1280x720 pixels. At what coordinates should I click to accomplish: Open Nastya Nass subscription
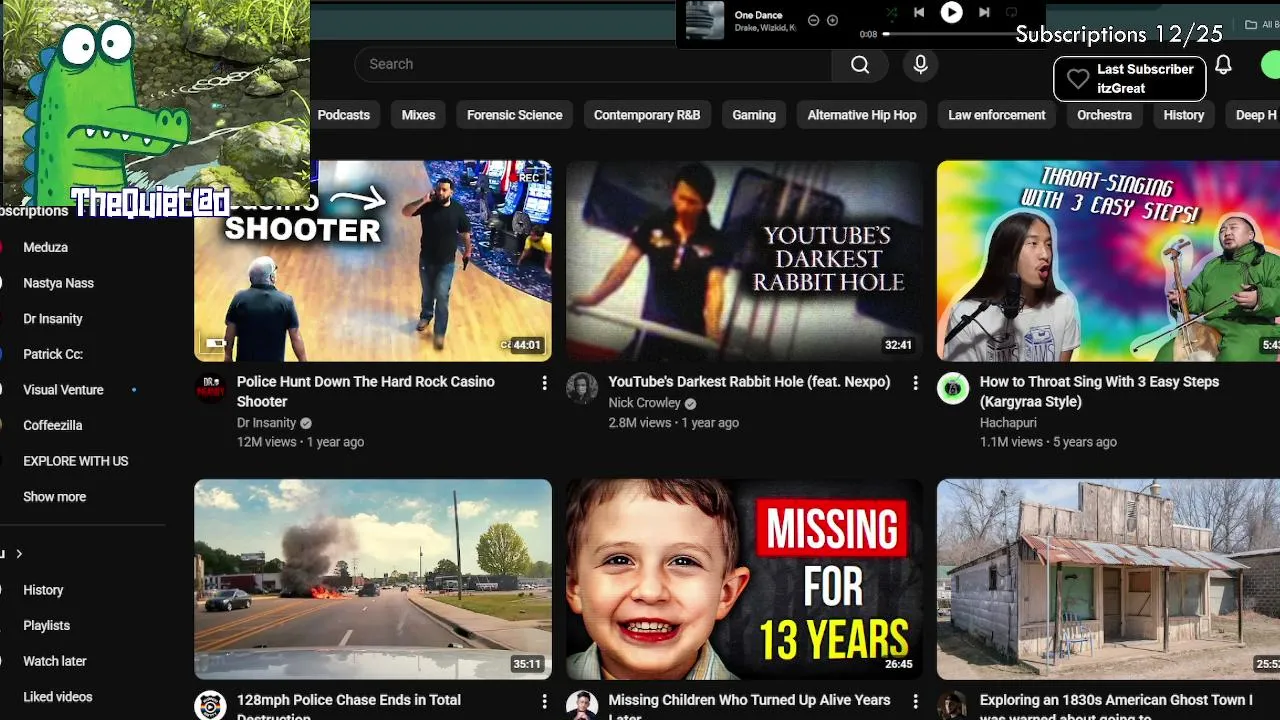tap(58, 283)
